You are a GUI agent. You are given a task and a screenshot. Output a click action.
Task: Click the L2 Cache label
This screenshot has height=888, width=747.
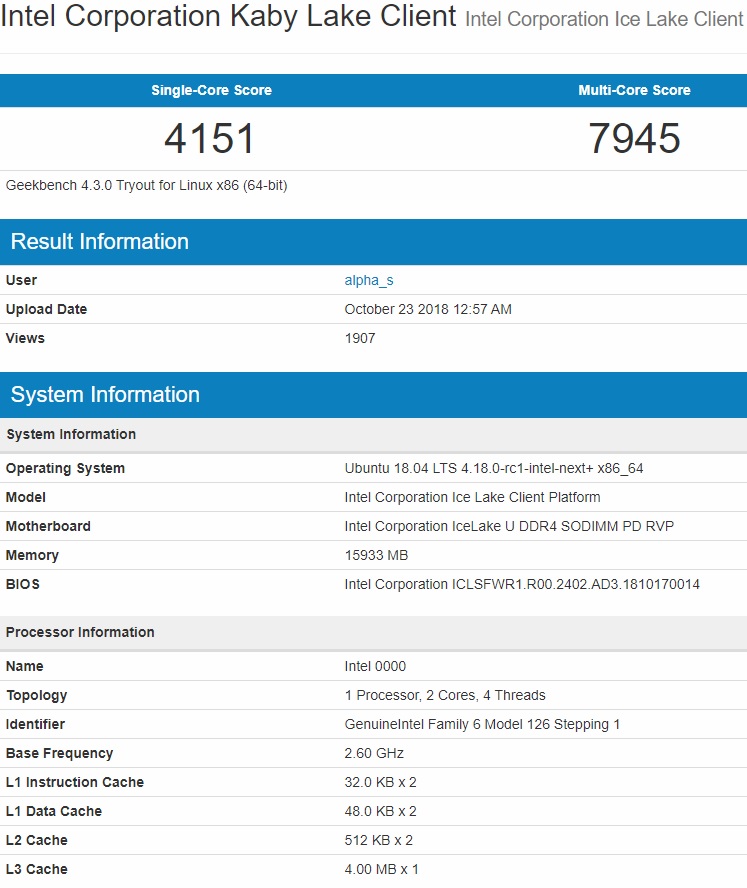[36, 840]
